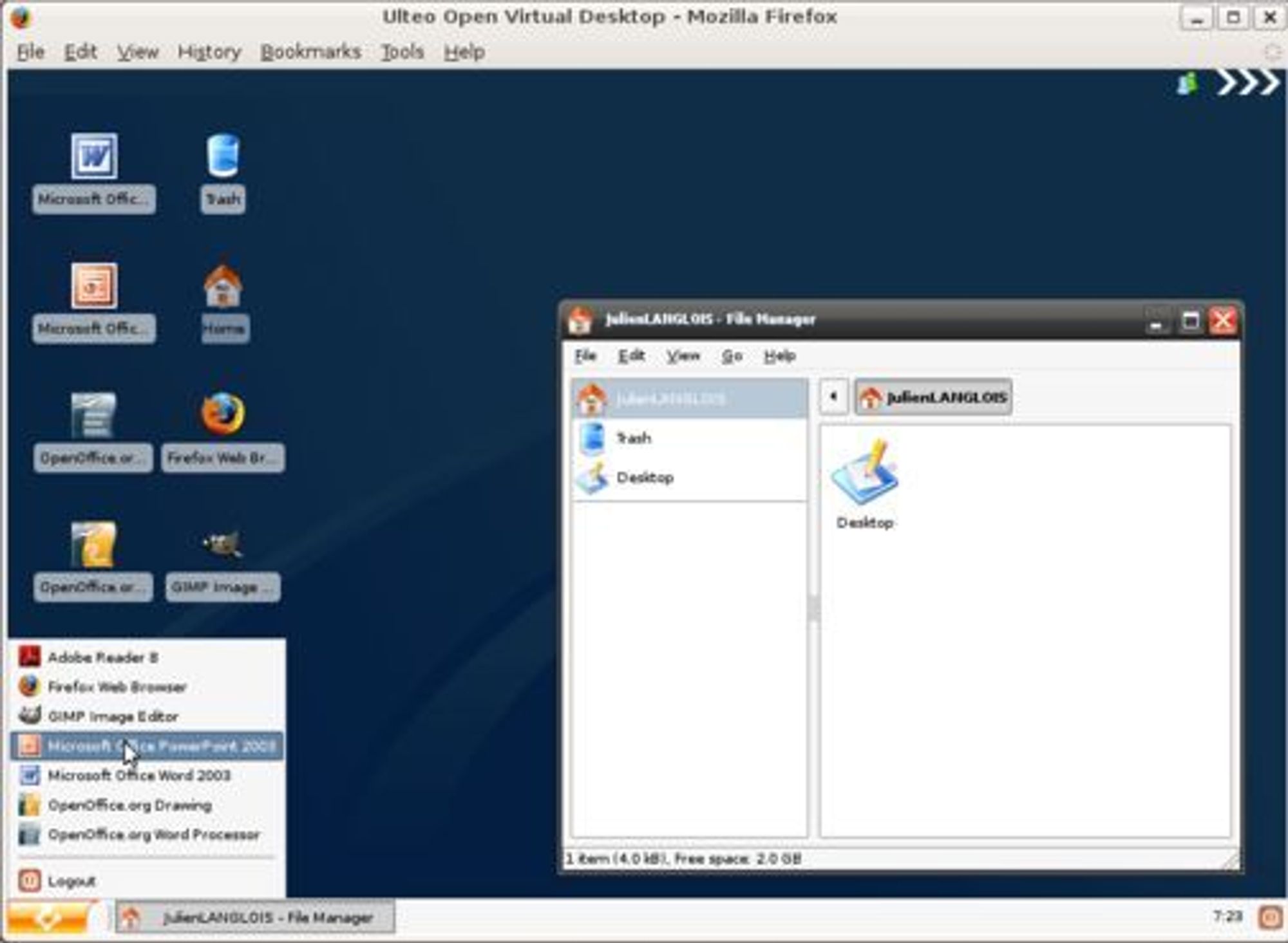Image resolution: width=1288 pixels, height=943 pixels.
Task: Open the Firefox Bookmarks menu
Action: 310,52
